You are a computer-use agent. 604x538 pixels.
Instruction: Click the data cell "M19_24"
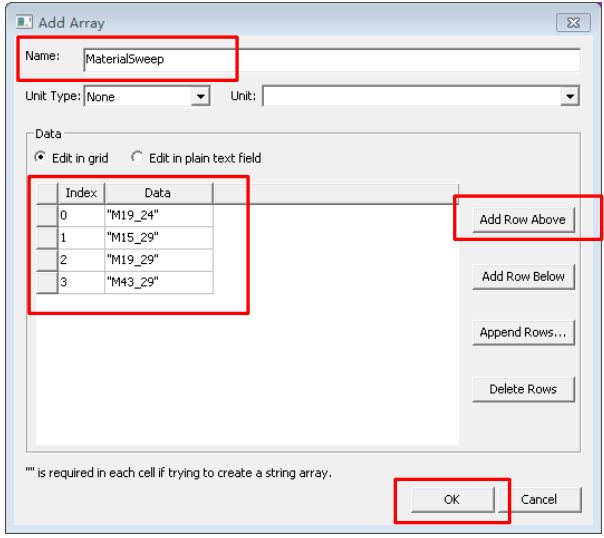[159, 215]
